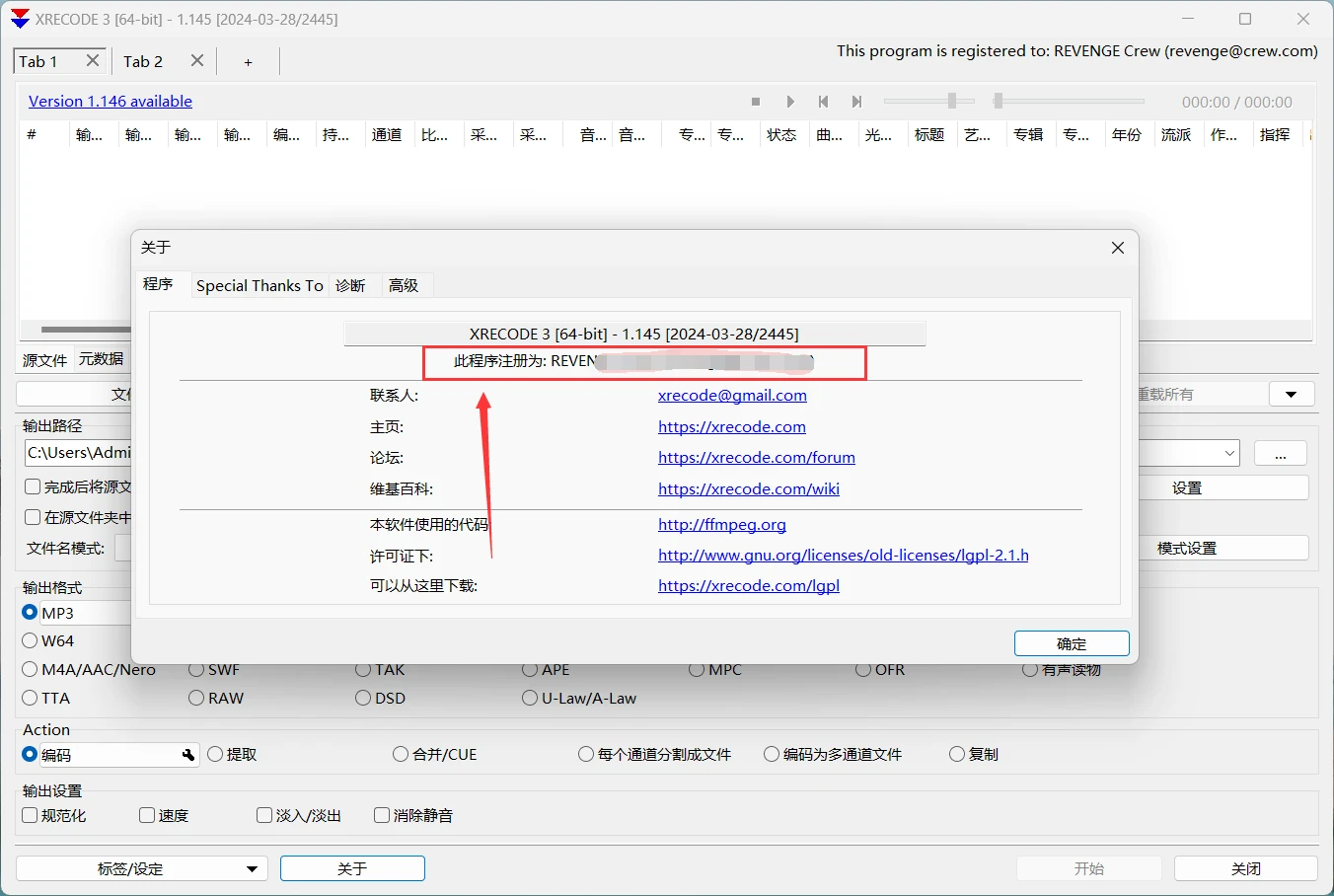Click the 关闭 button
1334x896 pixels.
click(1246, 868)
